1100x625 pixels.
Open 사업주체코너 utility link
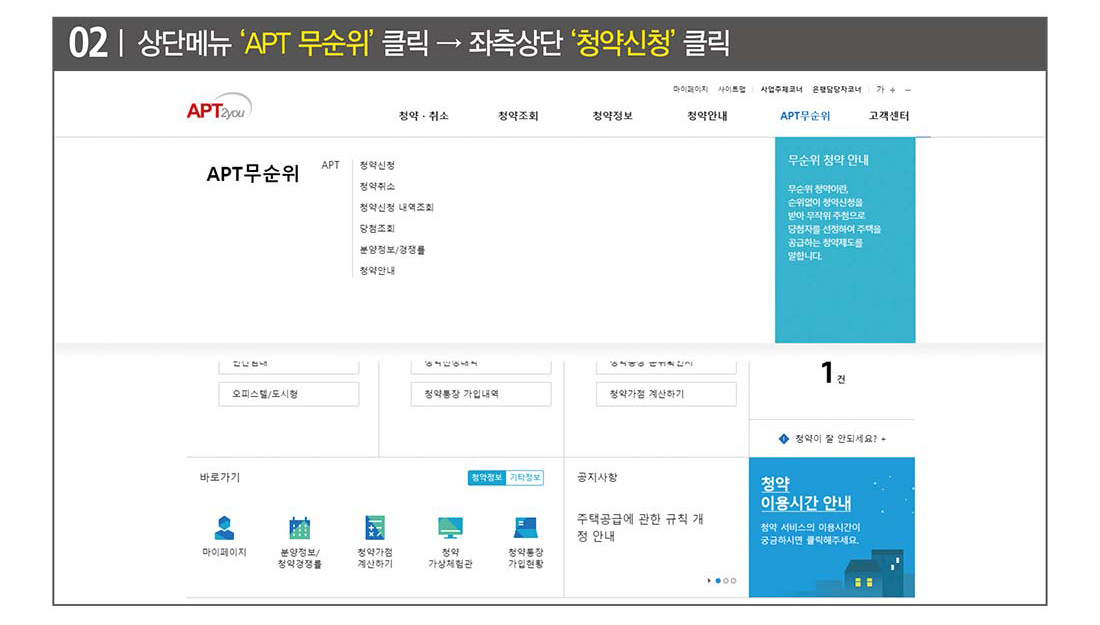coord(782,90)
